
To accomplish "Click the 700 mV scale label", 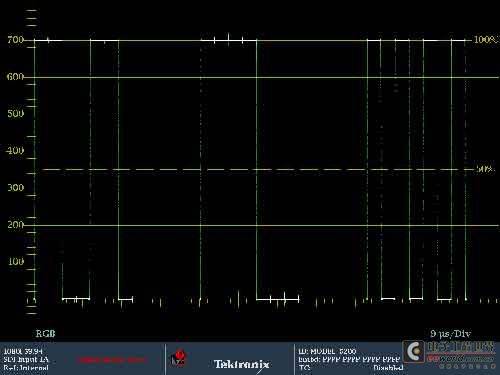I will click(15, 40).
